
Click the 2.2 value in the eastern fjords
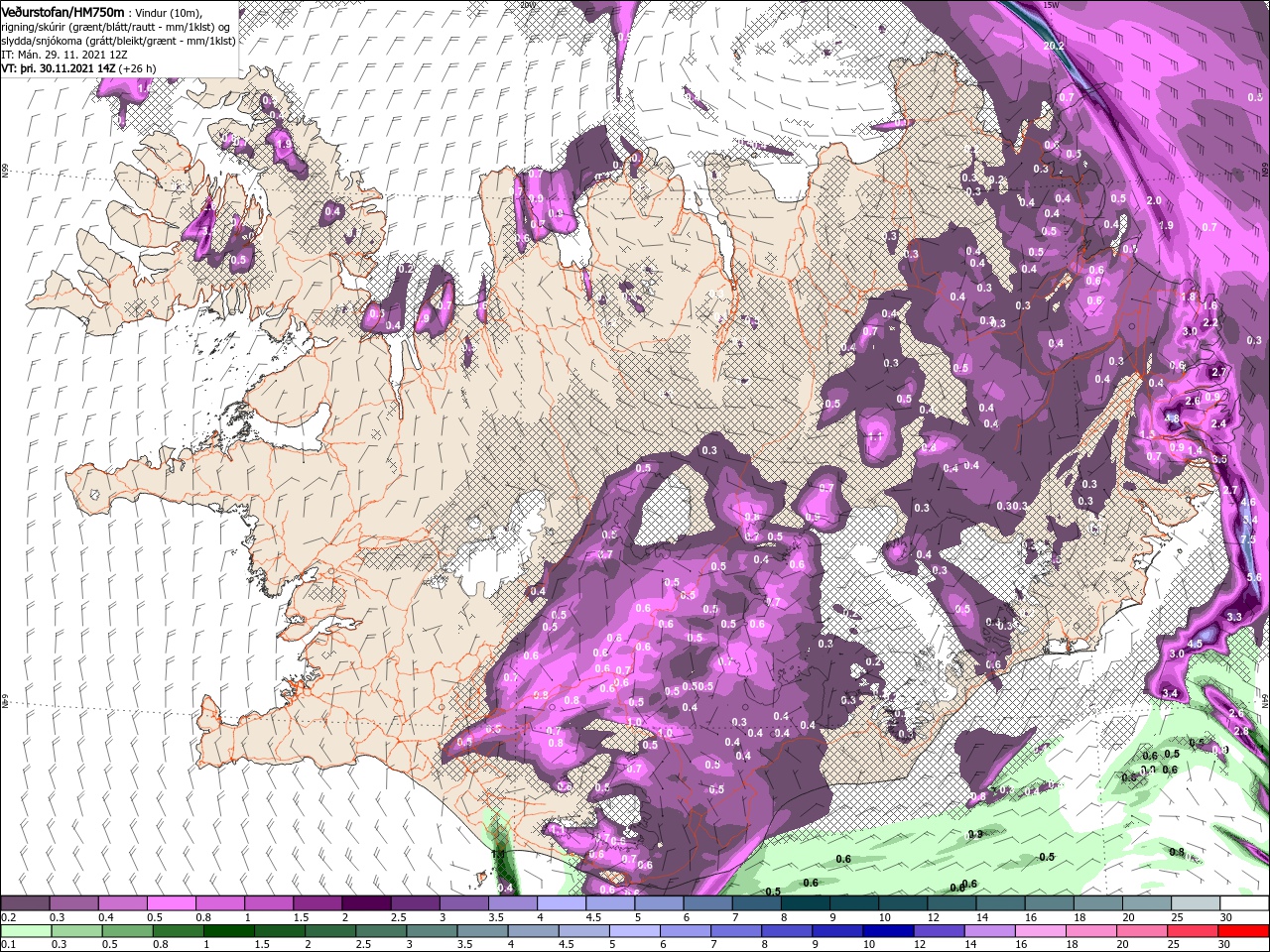point(1209,323)
